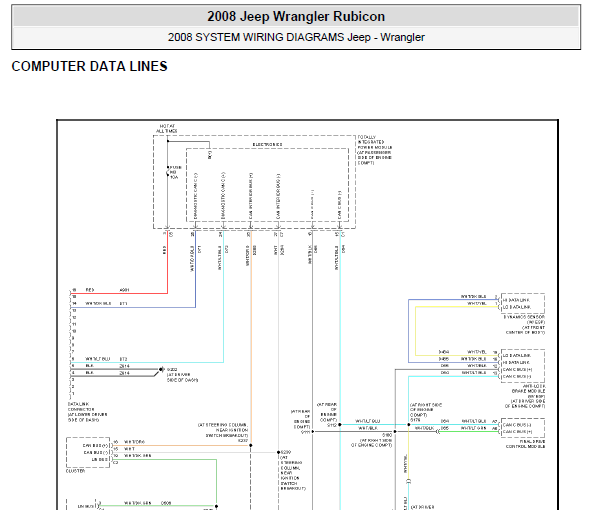Select the "2008 SYSTEM WIRING DIAGRAMS Jeep - Wrangler" subtitle
Viewport: 606px width, 510px height.
(x=296, y=37)
